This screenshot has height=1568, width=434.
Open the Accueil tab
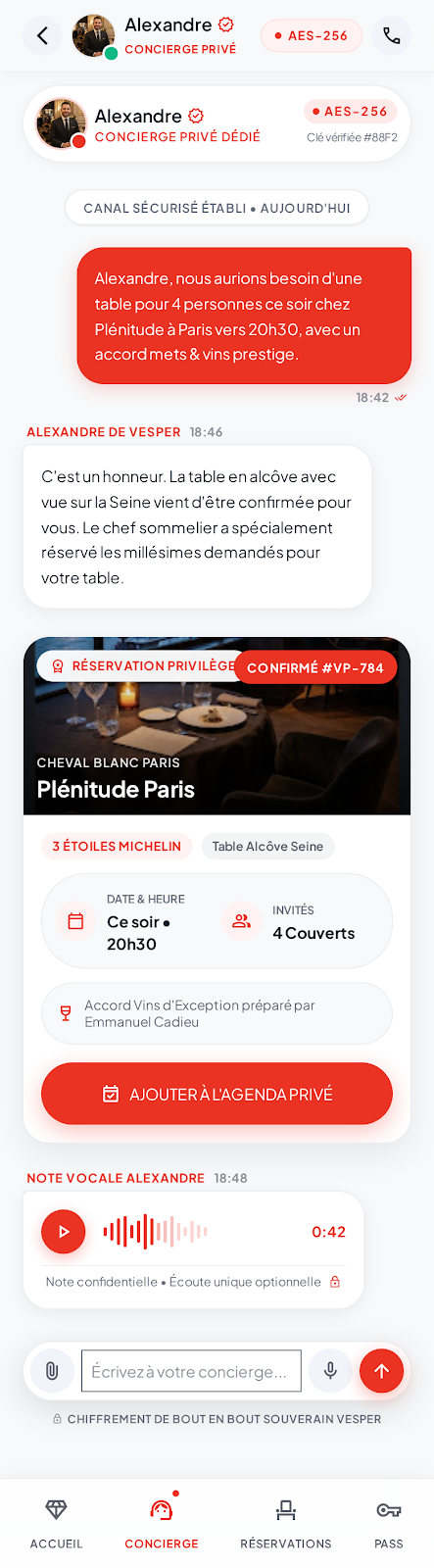(x=57, y=1524)
